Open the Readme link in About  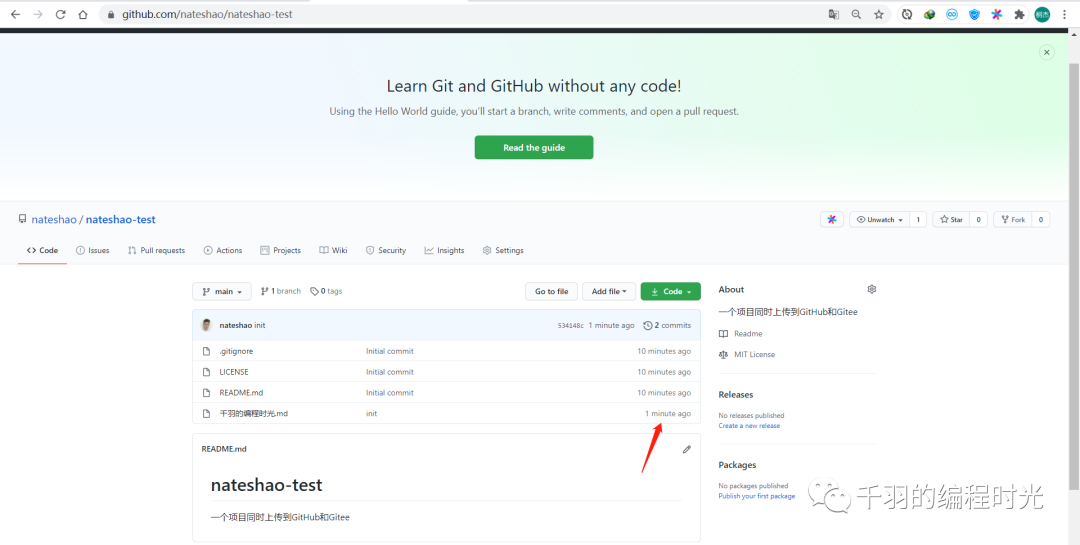coord(740,333)
